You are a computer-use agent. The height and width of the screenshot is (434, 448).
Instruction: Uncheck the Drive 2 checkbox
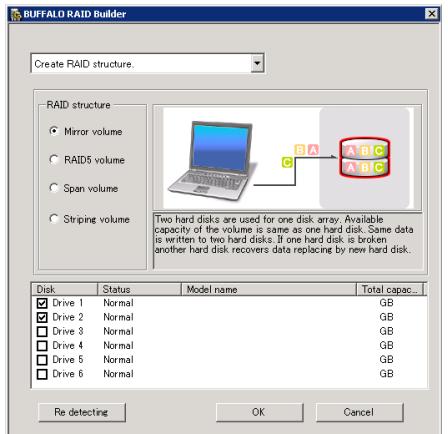[42, 317]
